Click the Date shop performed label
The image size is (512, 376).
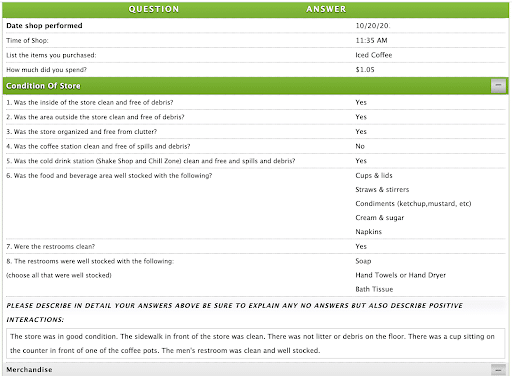[44, 26]
